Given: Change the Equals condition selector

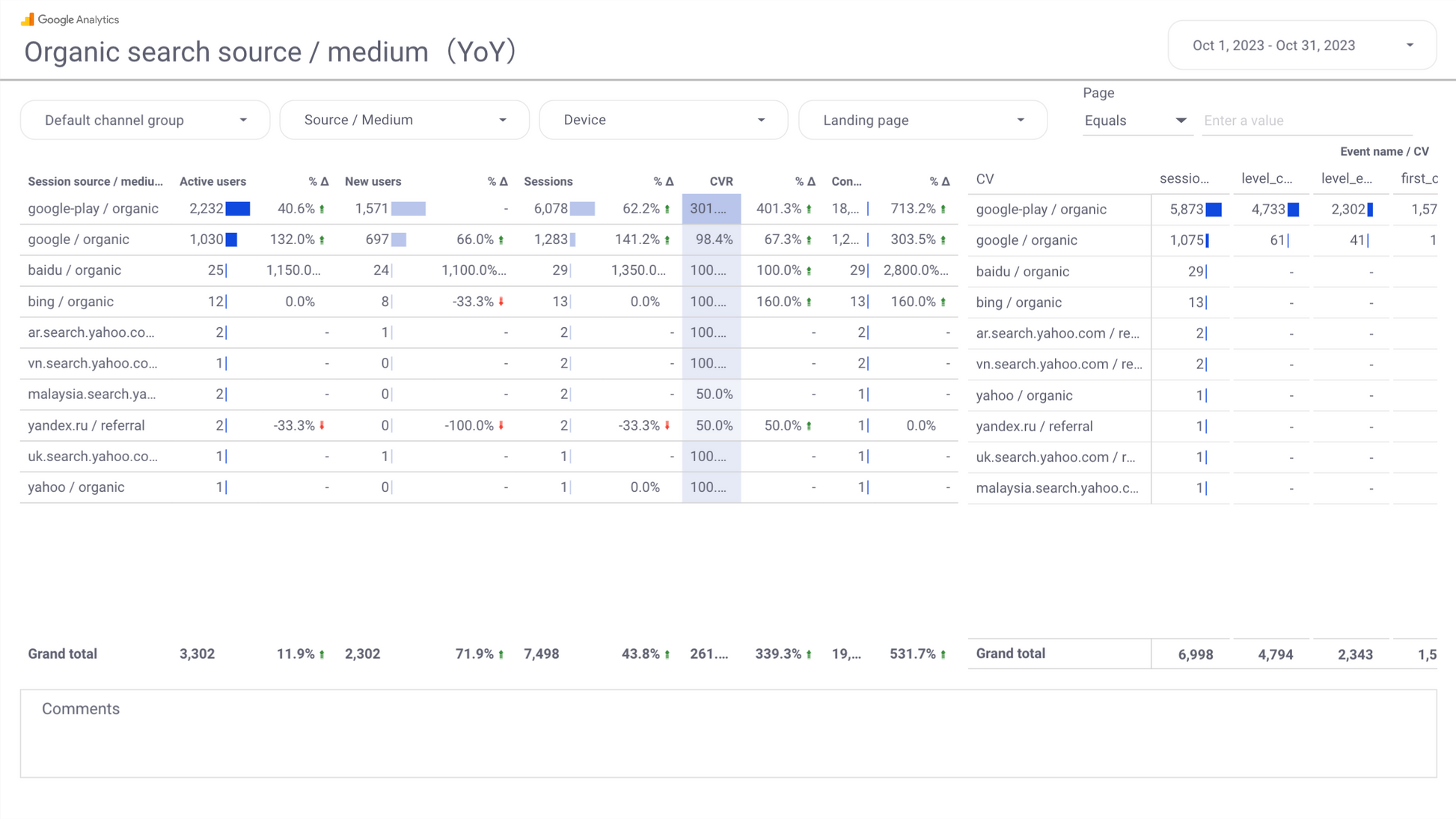Looking at the screenshot, I should [1134, 121].
